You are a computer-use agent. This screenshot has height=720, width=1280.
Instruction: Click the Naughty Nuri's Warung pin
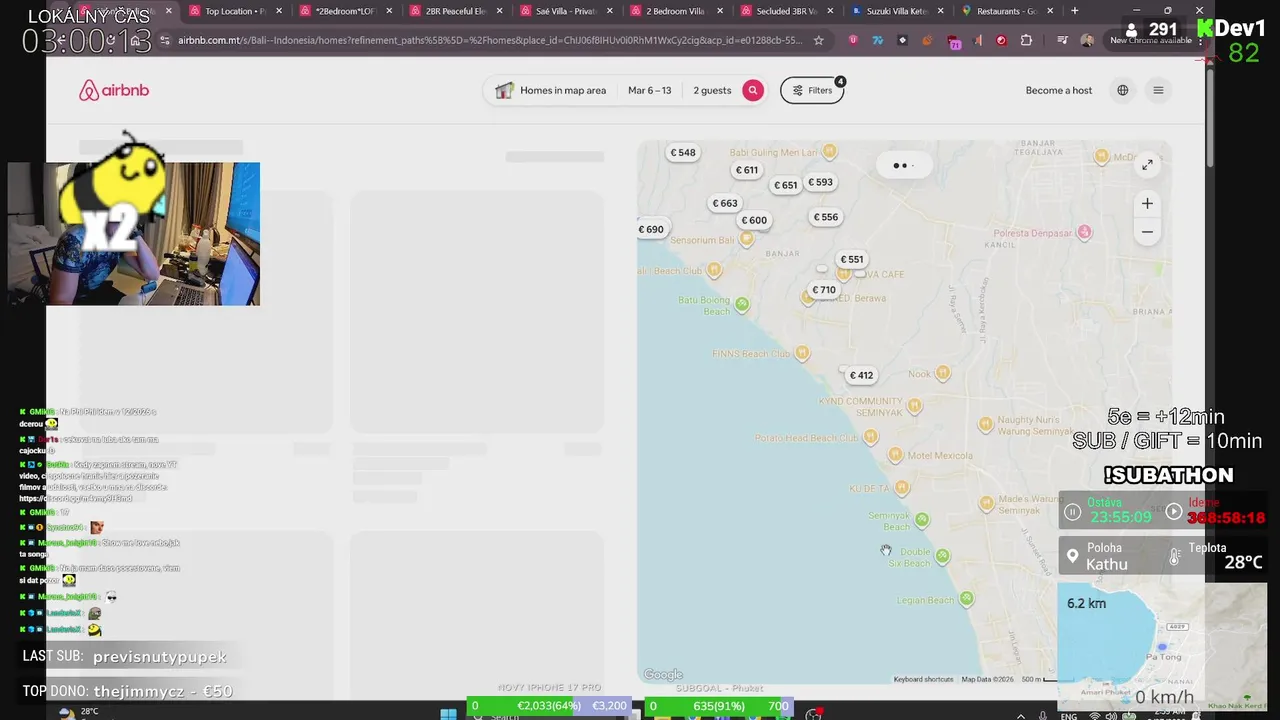(986, 424)
